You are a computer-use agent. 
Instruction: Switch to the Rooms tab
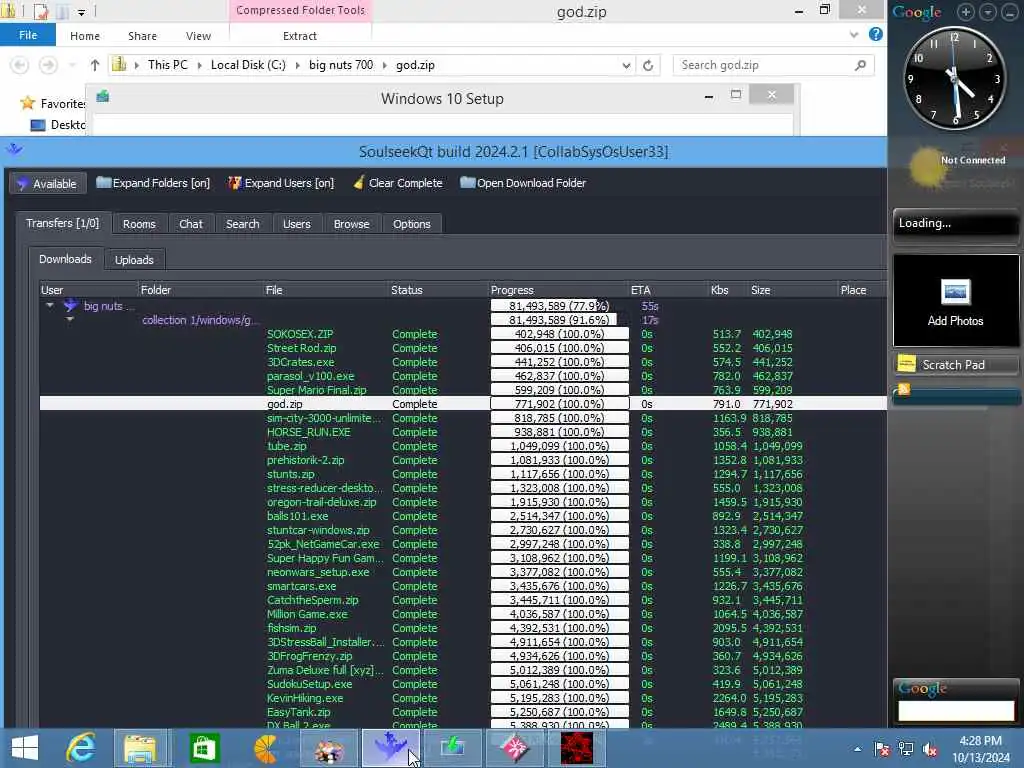[139, 224]
